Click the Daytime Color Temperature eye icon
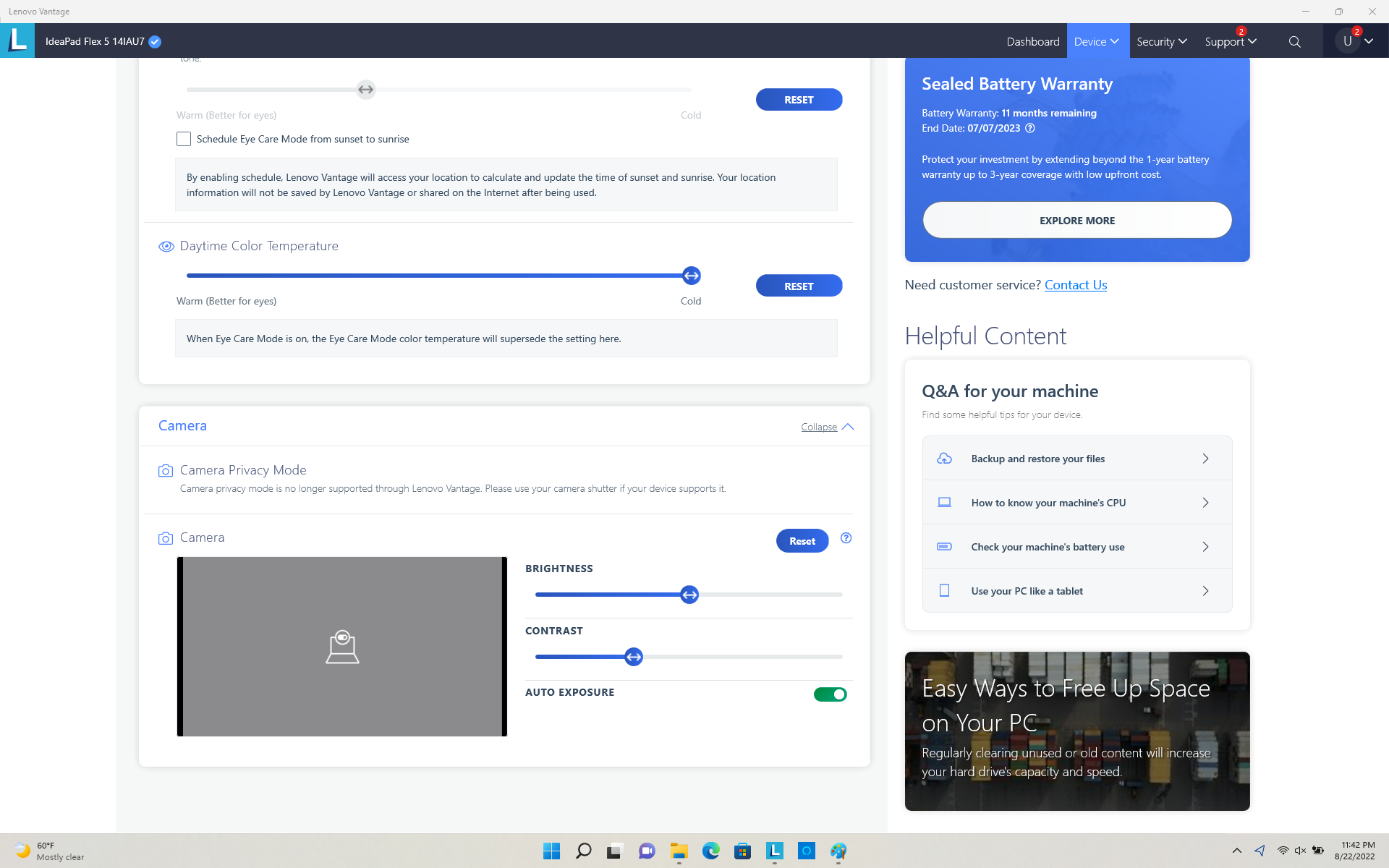 tap(166, 247)
